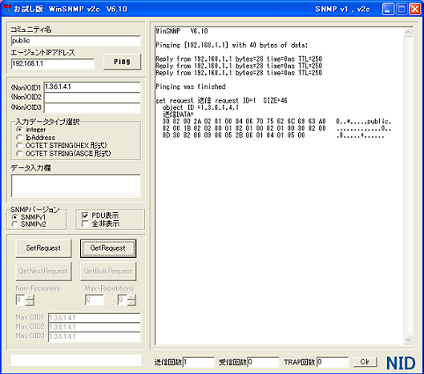Click the empty (Non)OID2 input field

coord(92,97)
